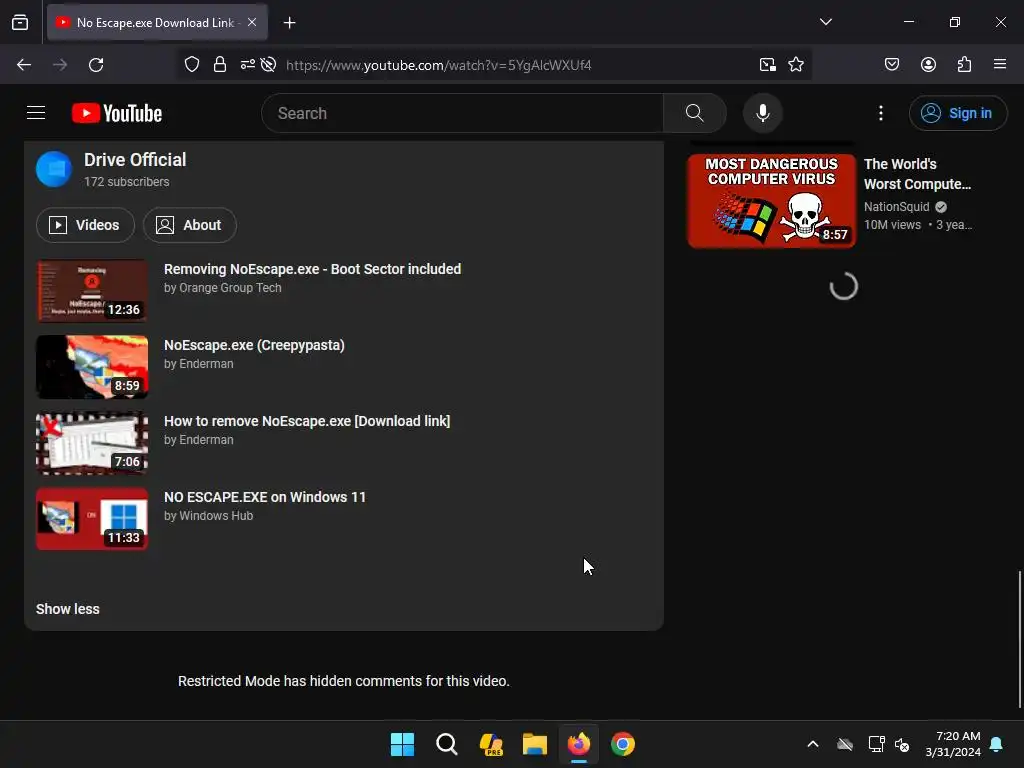Screen dimensions: 1024x768
Task: Toggle picture-in-picture from the address bar
Action: click(767, 65)
